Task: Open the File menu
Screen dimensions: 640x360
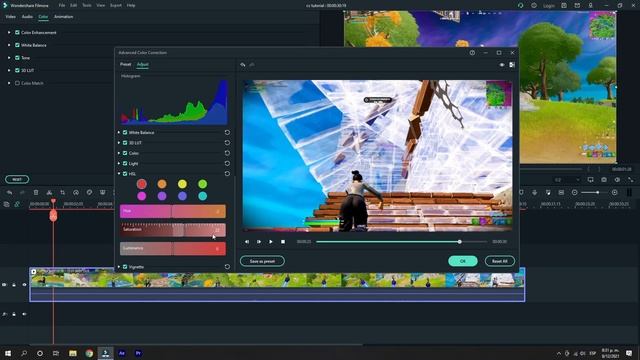Action: [62, 5]
